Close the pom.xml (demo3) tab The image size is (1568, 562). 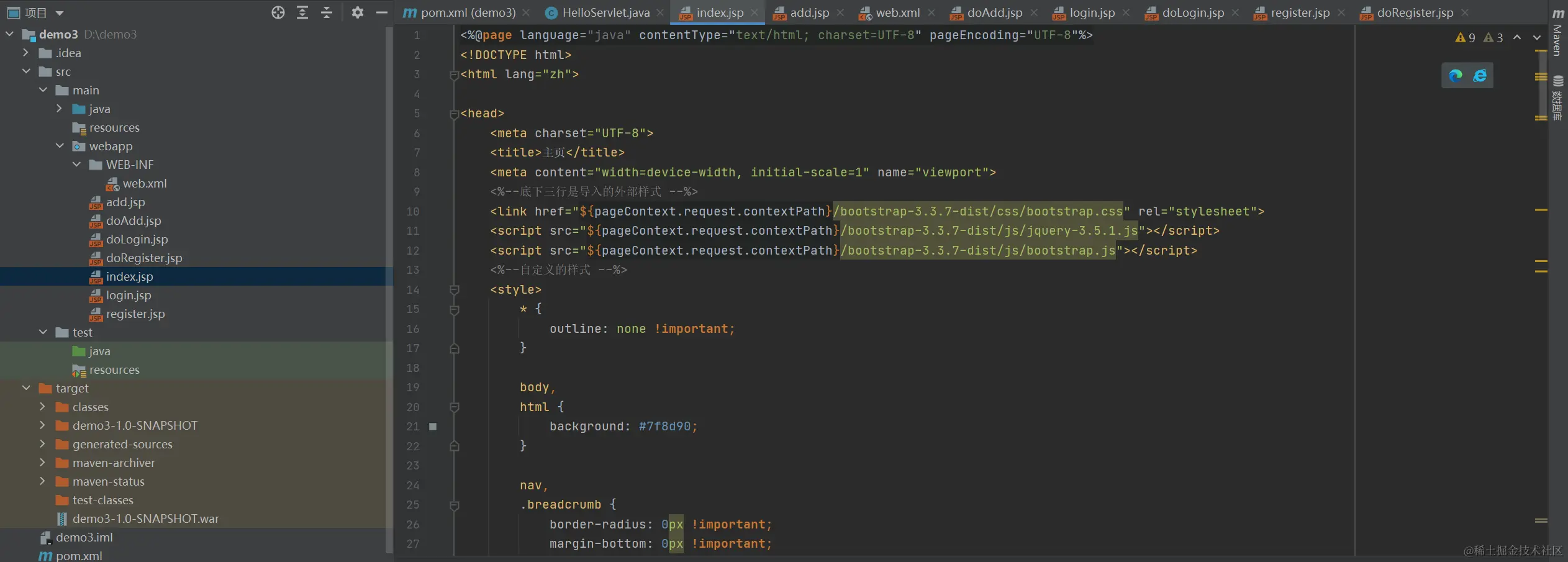point(527,12)
